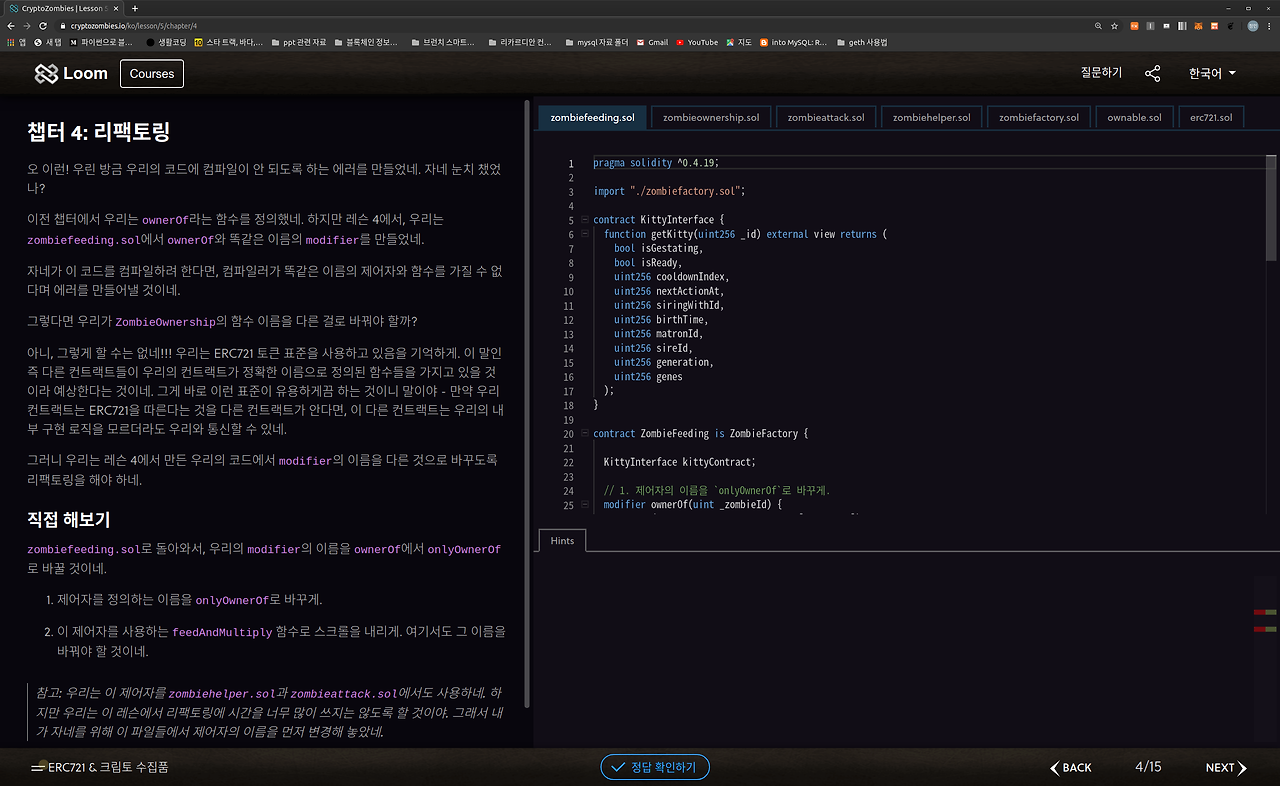
Task: Click the import "./zombiefactory.sol" code line
Action: coord(669,191)
